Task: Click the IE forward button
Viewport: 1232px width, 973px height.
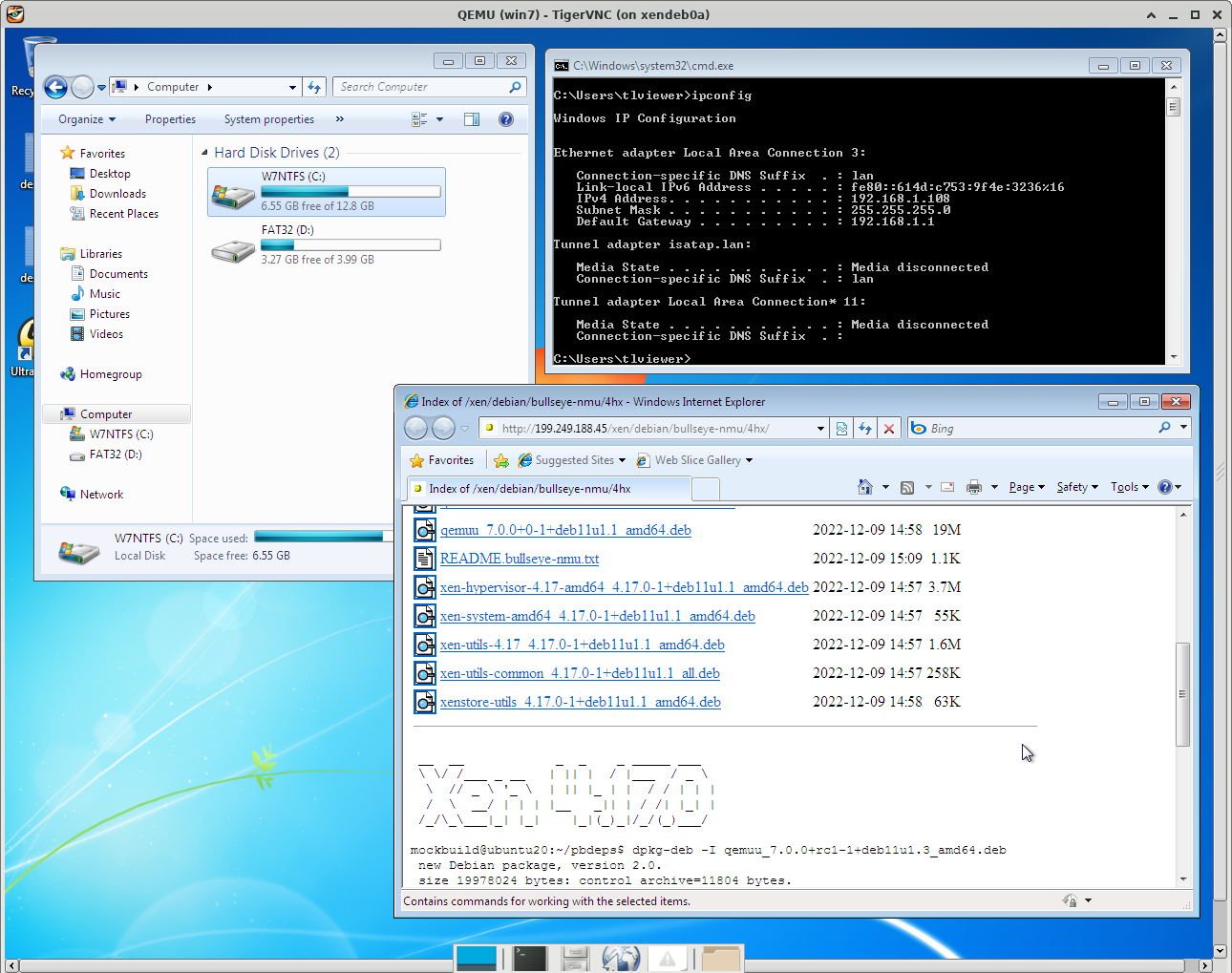Action: coord(443,428)
